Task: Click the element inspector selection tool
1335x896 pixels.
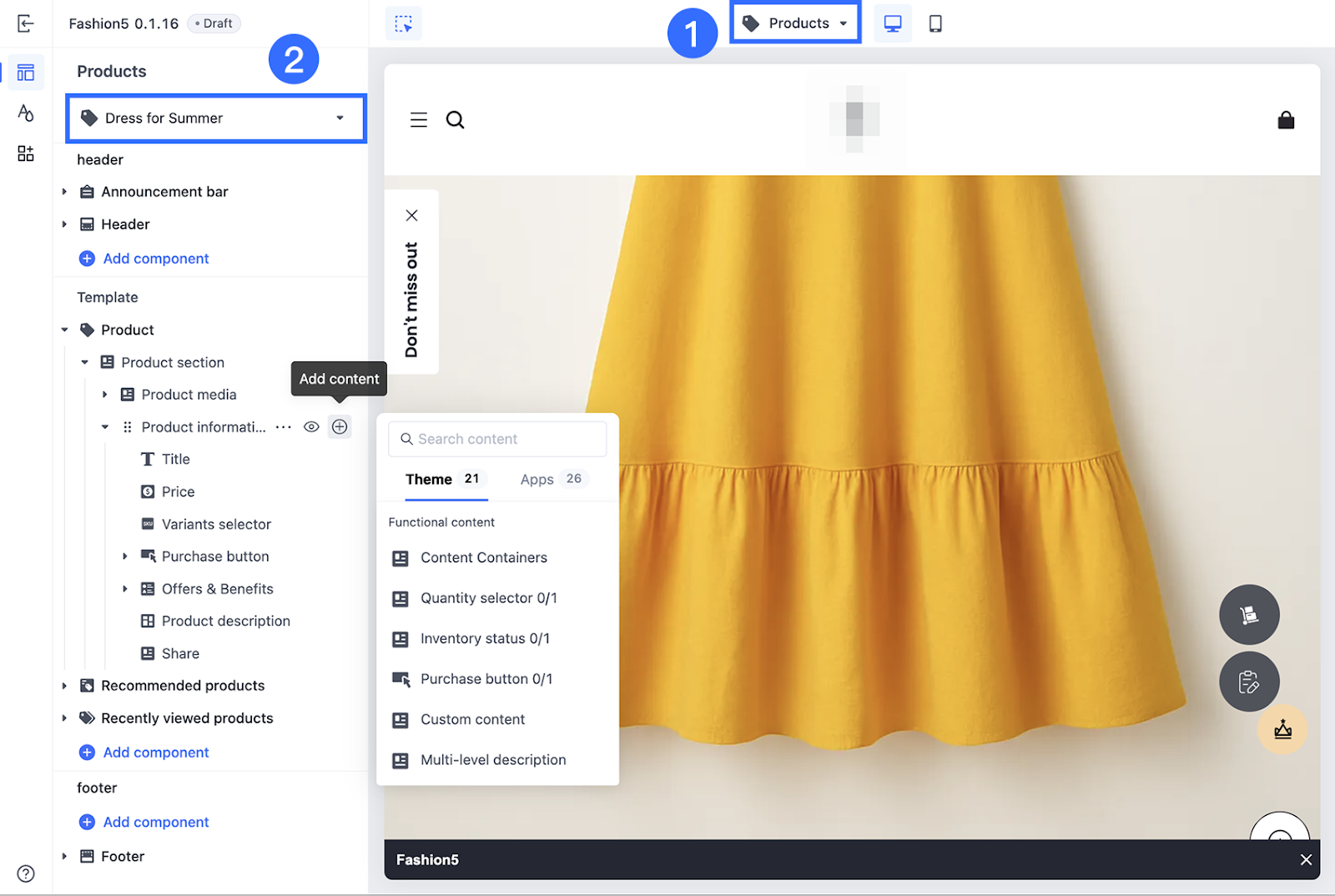Action: [x=404, y=23]
